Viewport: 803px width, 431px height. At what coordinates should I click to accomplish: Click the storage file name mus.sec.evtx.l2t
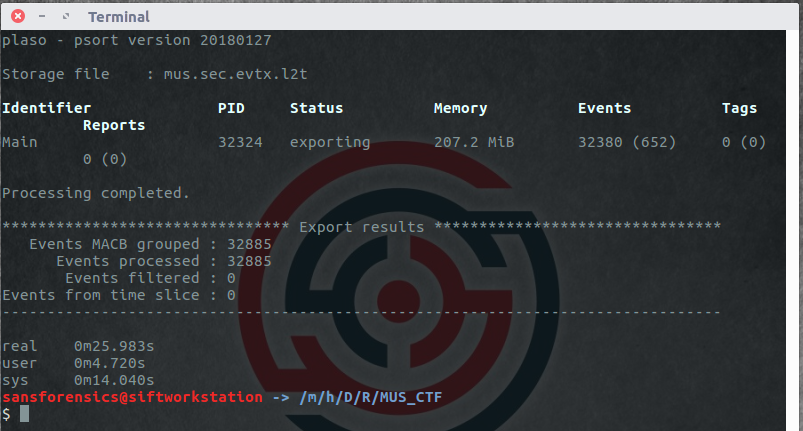[236, 74]
